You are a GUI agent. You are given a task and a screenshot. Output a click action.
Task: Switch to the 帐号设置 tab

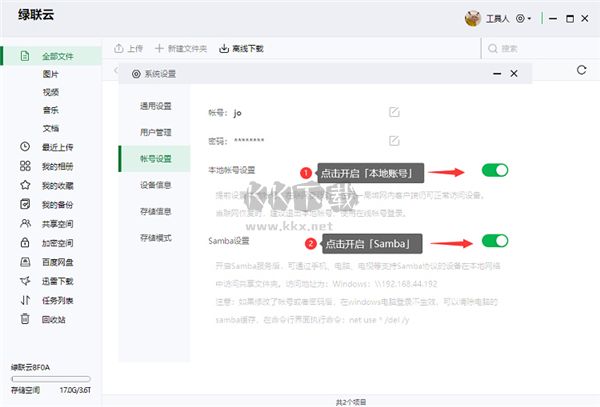(x=155, y=159)
